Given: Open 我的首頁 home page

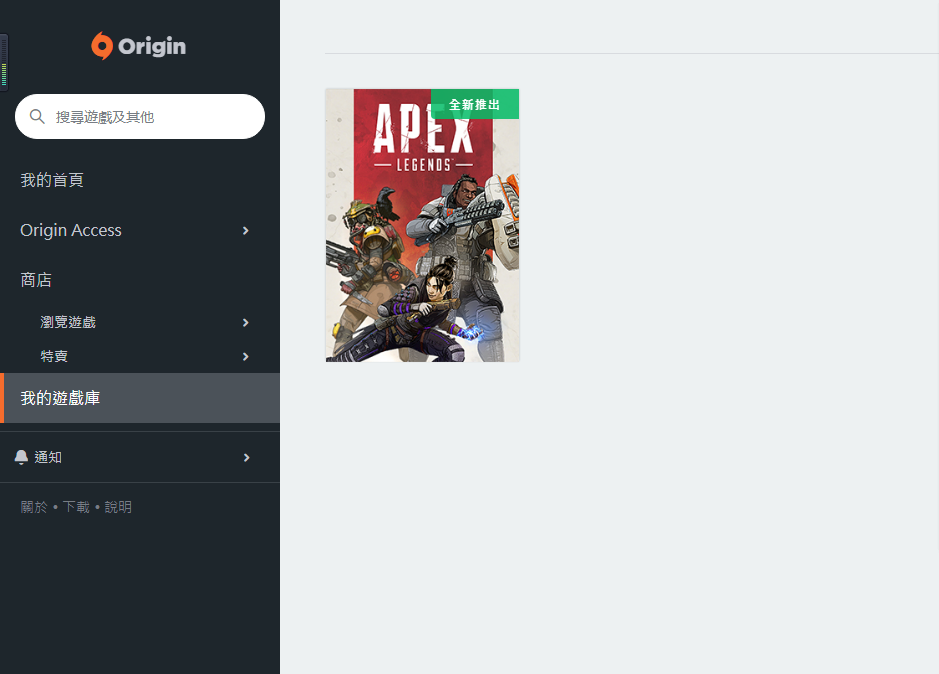Looking at the screenshot, I should [52, 180].
